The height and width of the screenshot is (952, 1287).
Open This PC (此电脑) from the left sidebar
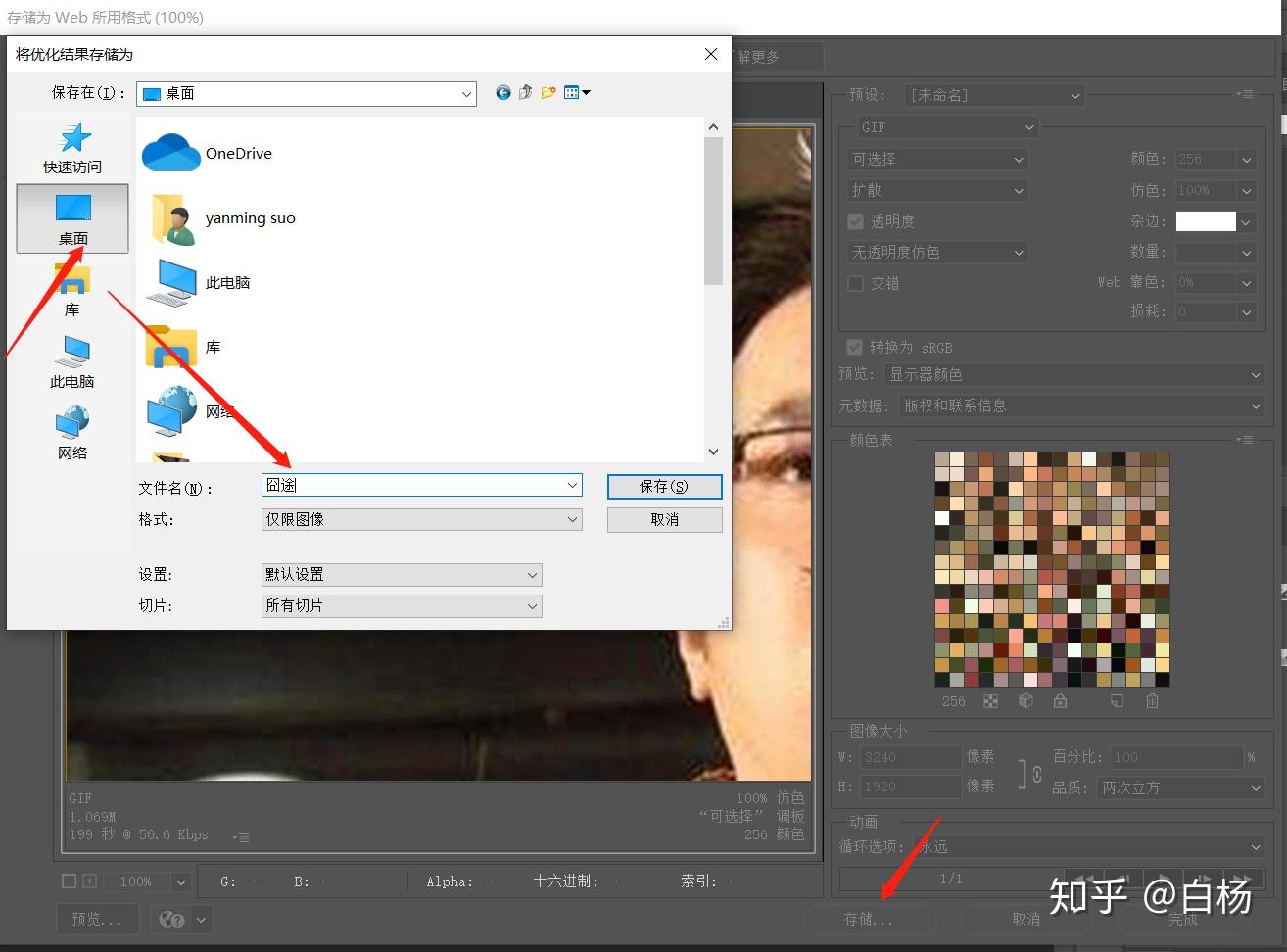tap(72, 362)
